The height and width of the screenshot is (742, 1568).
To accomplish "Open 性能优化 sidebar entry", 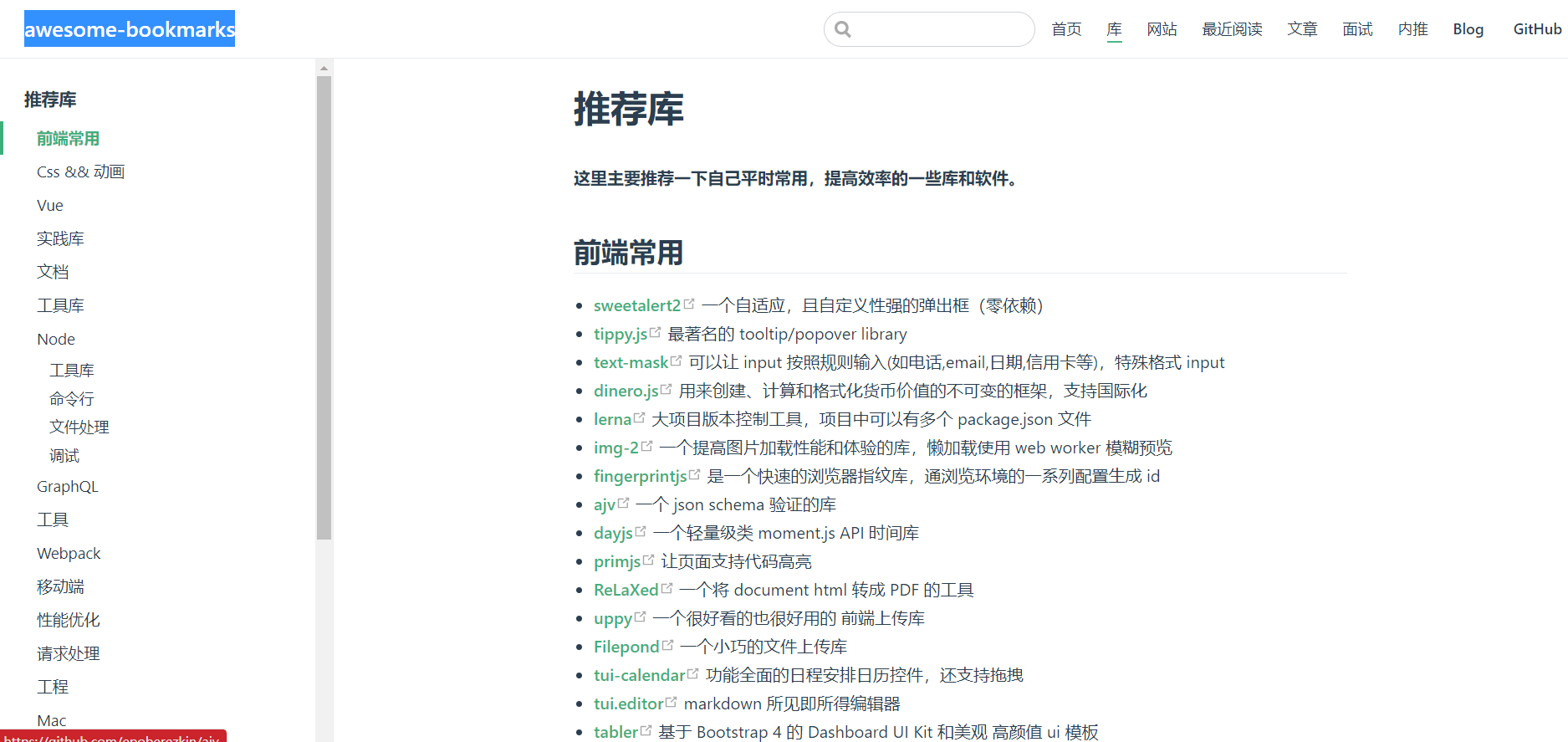I will [x=69, y=620].
